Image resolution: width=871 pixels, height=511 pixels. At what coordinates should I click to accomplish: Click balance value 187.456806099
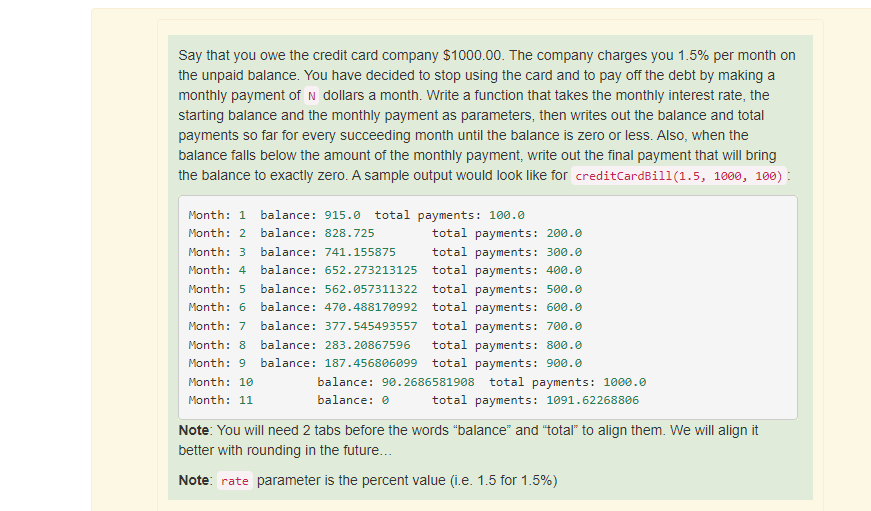coord(371,363)
